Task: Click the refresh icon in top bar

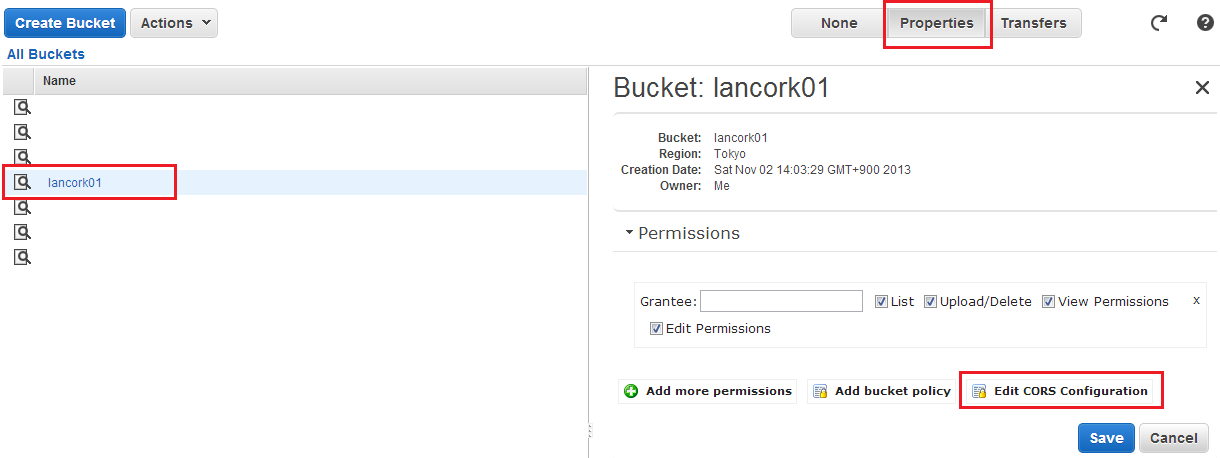Action: 1159,23
